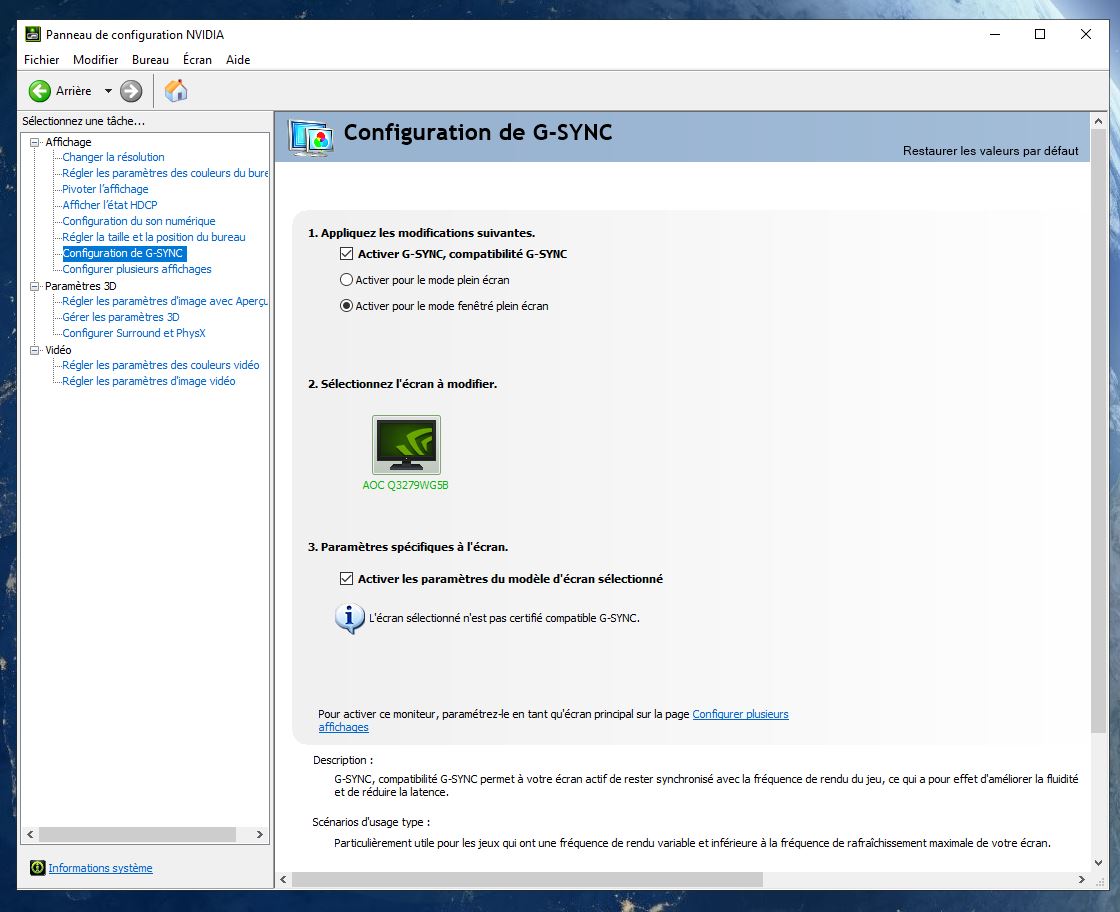1120x912 pixels.
Task: Click the Informations système icon
Action: pyautogui.click(x=37, y=868)
